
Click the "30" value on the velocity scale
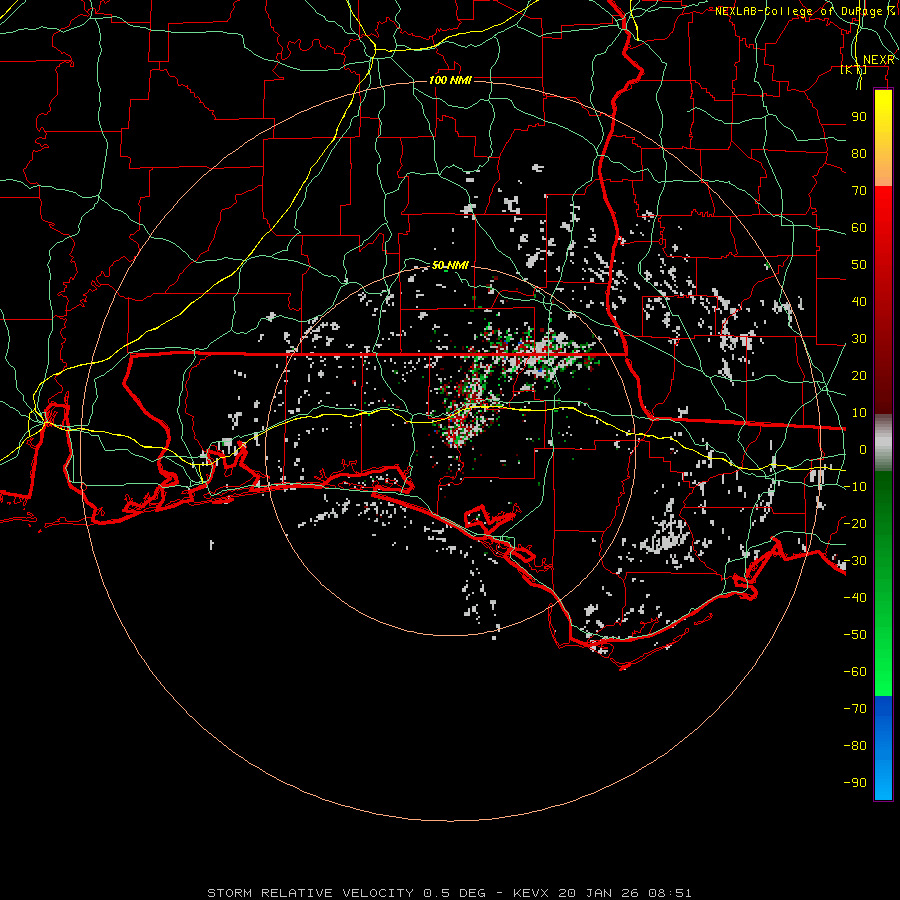(859, 339)
